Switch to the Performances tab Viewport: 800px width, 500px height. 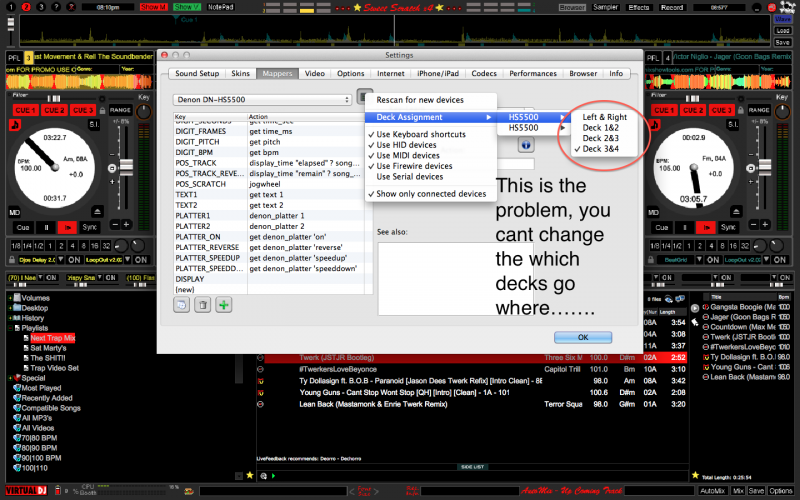pyautogui.click(x=533, y=73)
